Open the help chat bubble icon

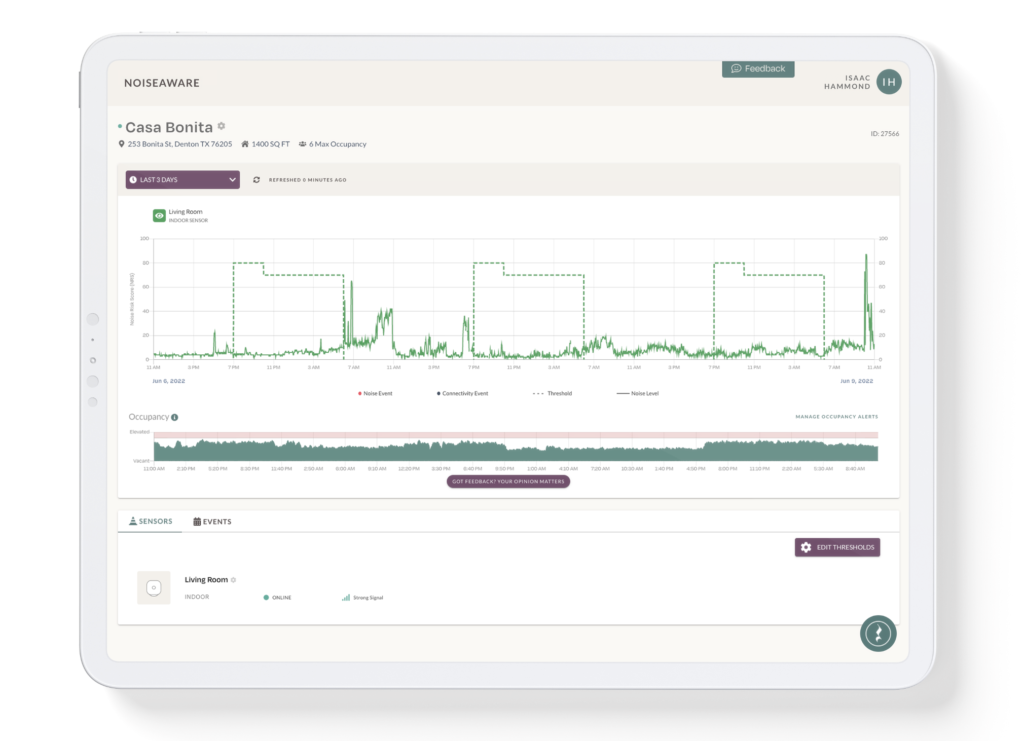(x=878, y=633)
